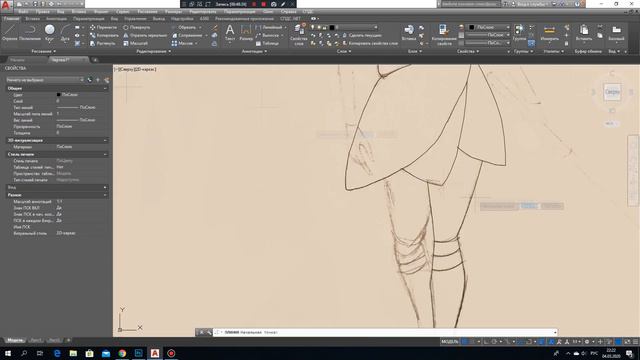This screenshot has width=640, height=360.
Task: Switch to the Аннотации ribbon tab
Action: click(56, 19)
